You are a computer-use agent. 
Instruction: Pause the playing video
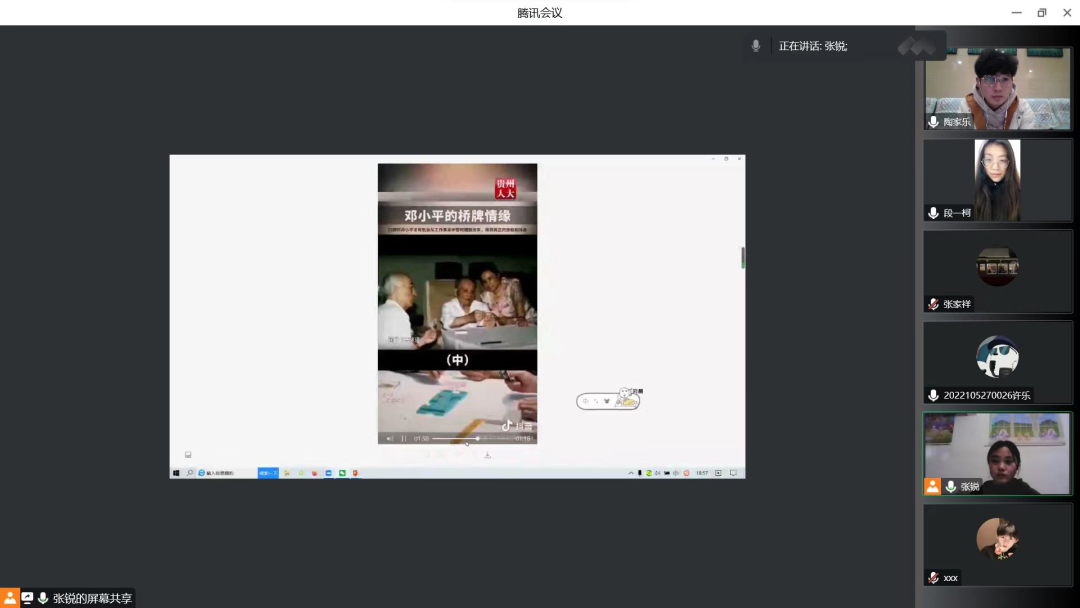pyautogui.click(x=404, y=439)
